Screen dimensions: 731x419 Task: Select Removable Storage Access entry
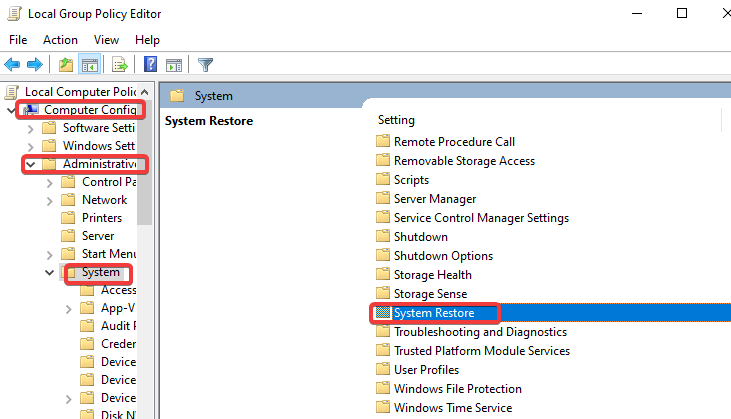click(x=464, y=161)
